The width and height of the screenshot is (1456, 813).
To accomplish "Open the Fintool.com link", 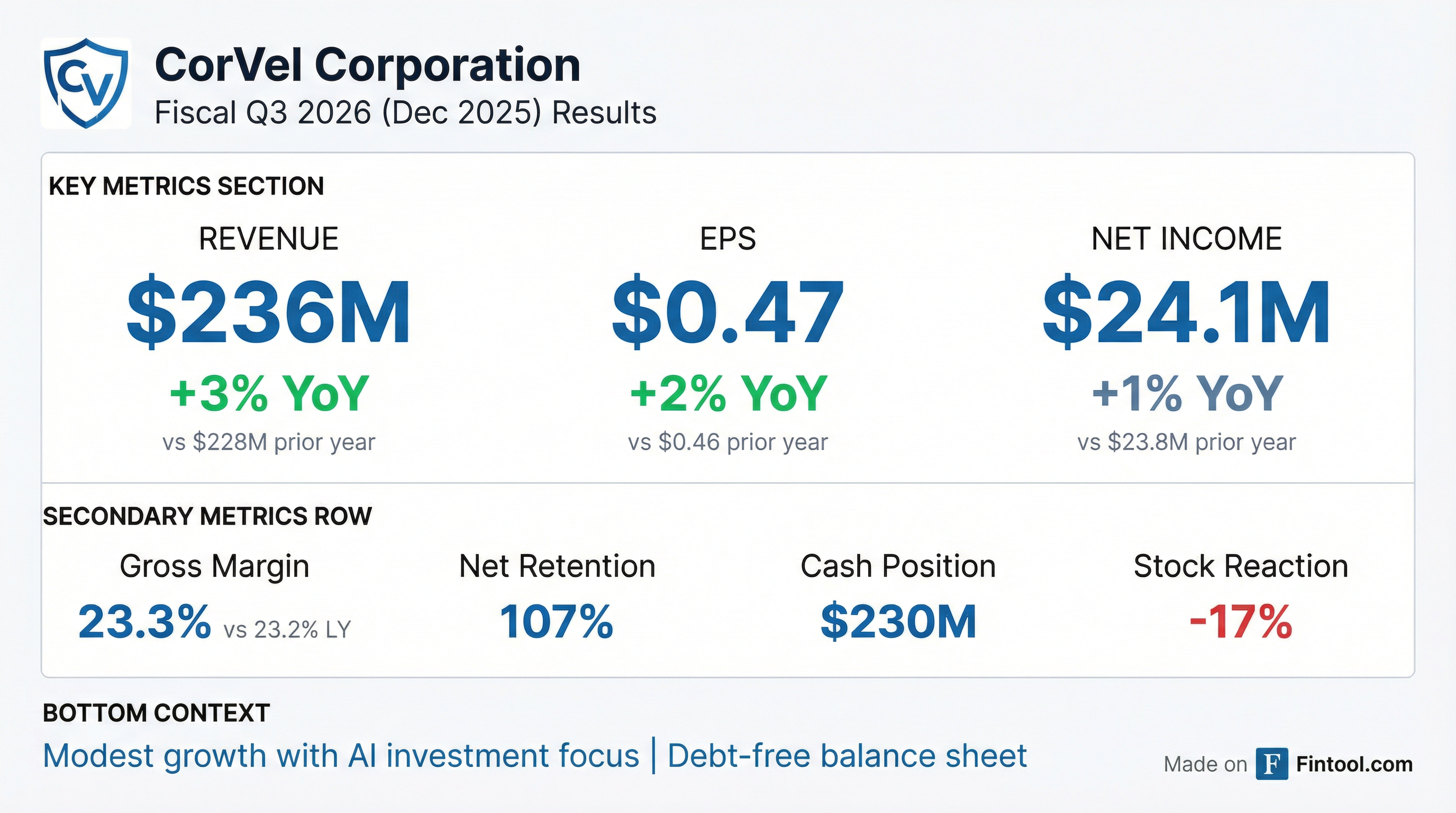I will pyautogui.click(x=1354, y=764).
